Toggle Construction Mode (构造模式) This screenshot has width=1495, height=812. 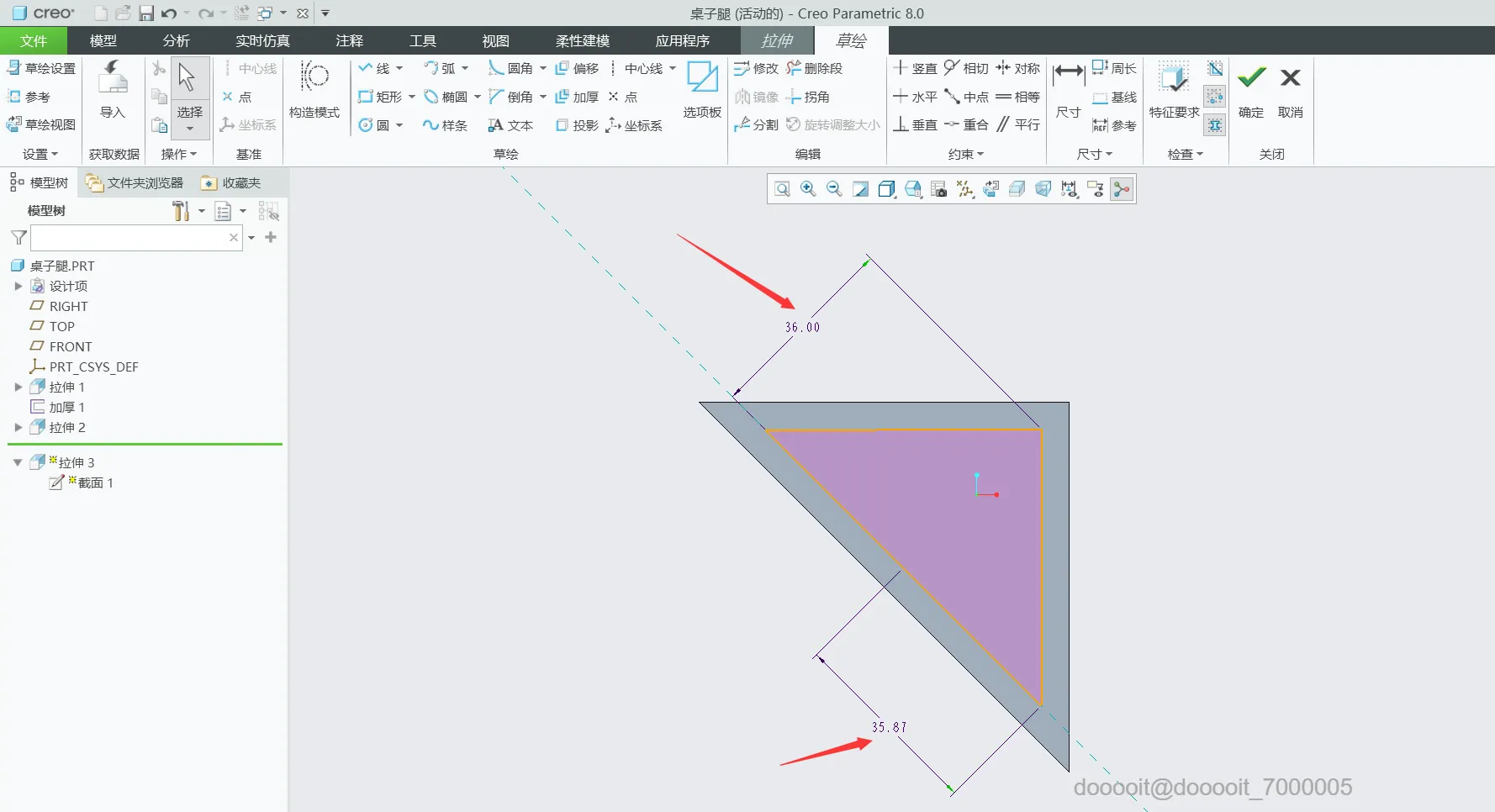(314, 90)
